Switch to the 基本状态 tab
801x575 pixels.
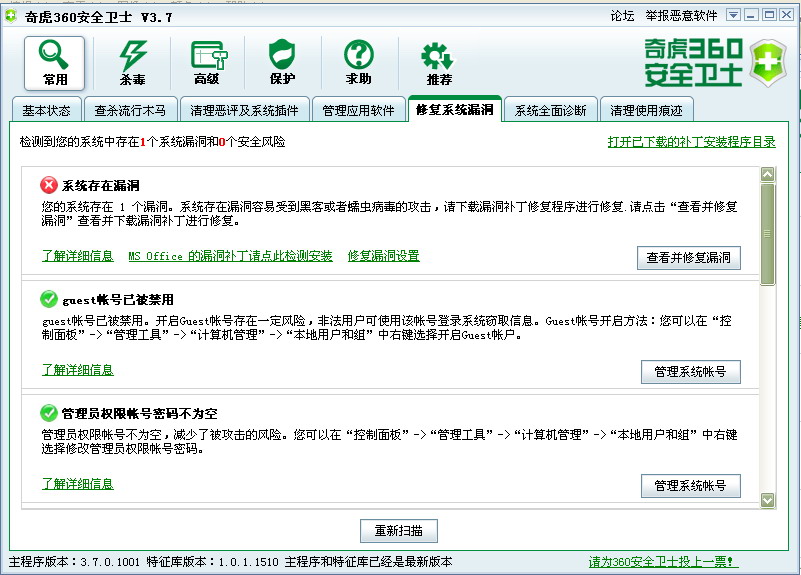[46, 110]
